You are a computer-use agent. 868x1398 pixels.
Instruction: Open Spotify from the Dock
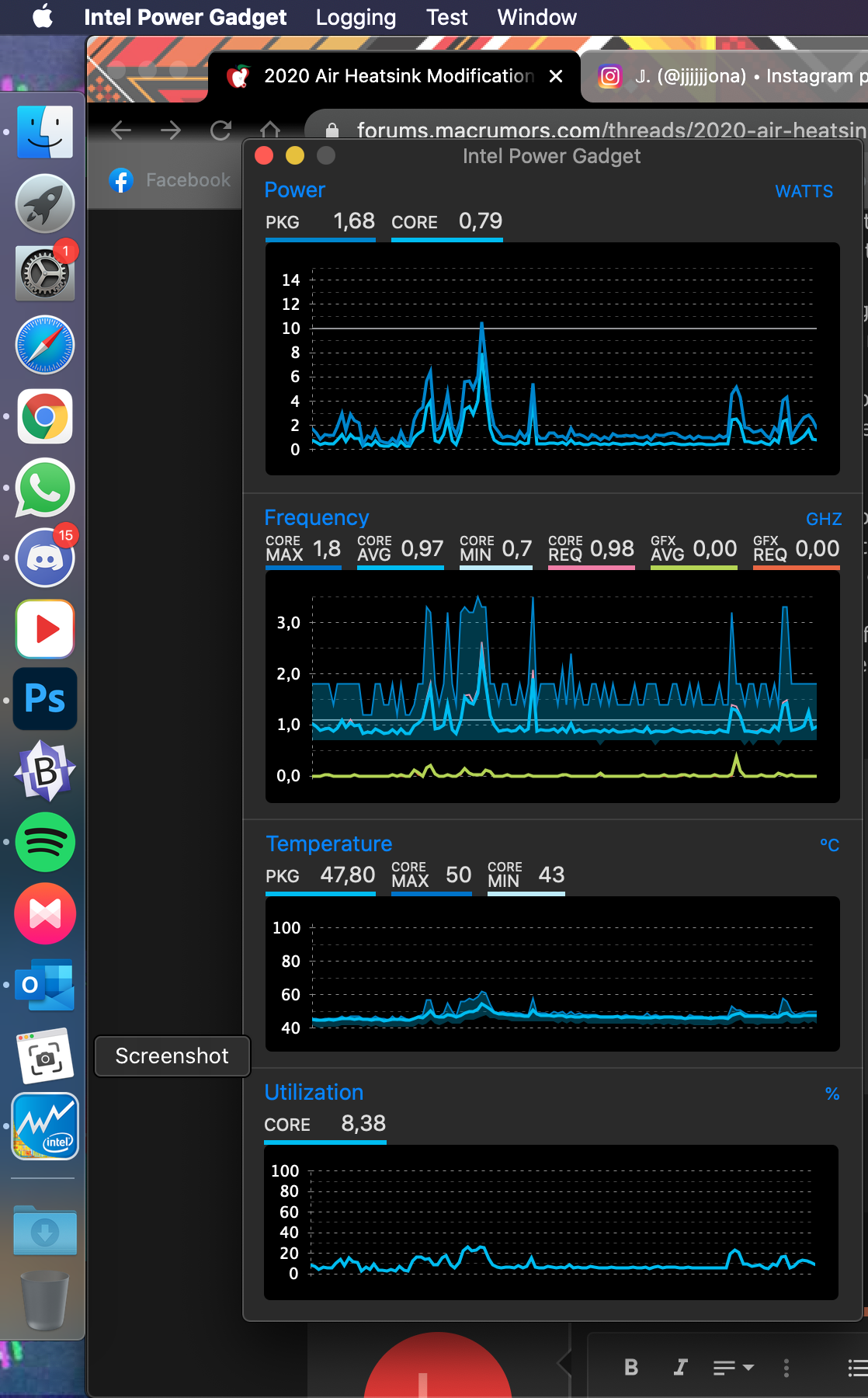(x=45, y=842)
